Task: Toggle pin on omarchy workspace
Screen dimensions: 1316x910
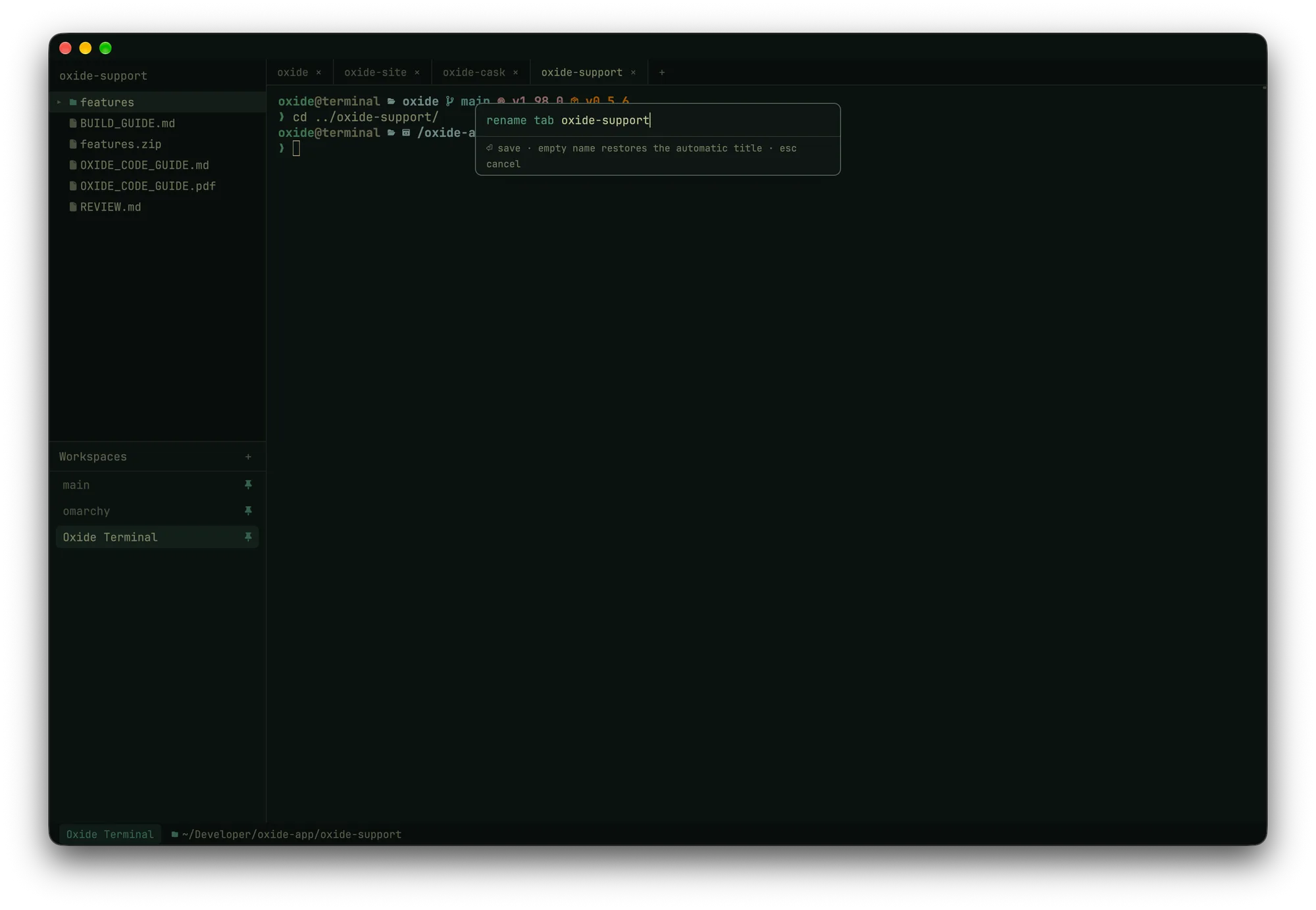Action: [248, 511]
